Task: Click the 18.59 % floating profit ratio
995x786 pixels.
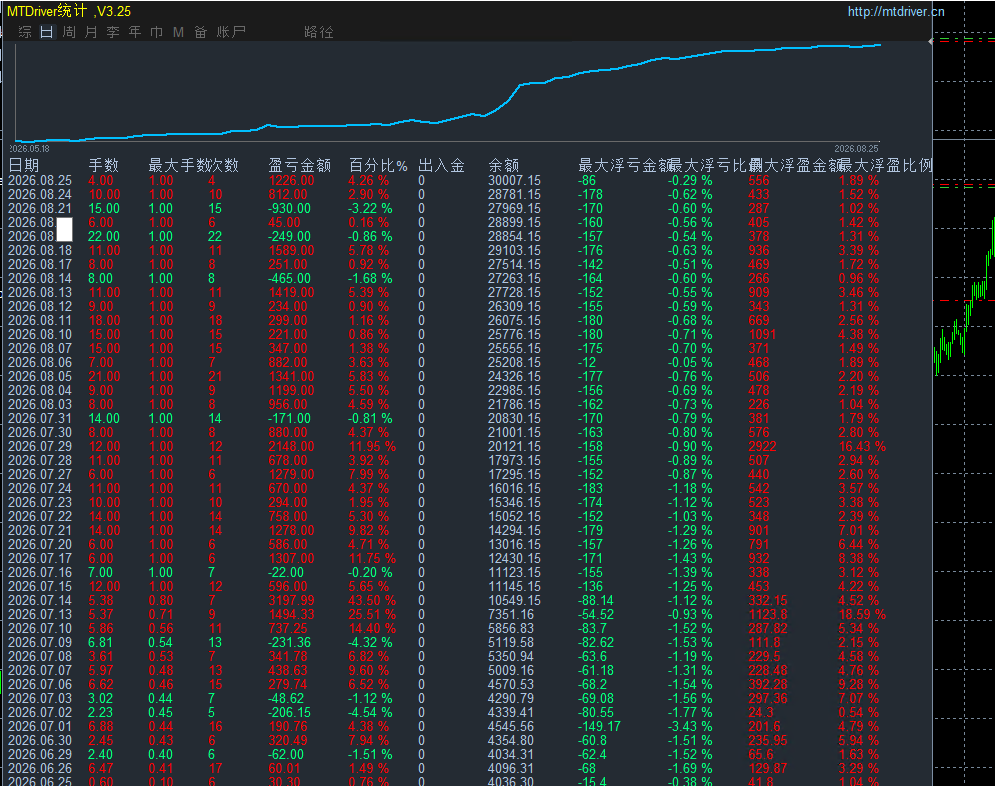Action: tap(862, 614)
